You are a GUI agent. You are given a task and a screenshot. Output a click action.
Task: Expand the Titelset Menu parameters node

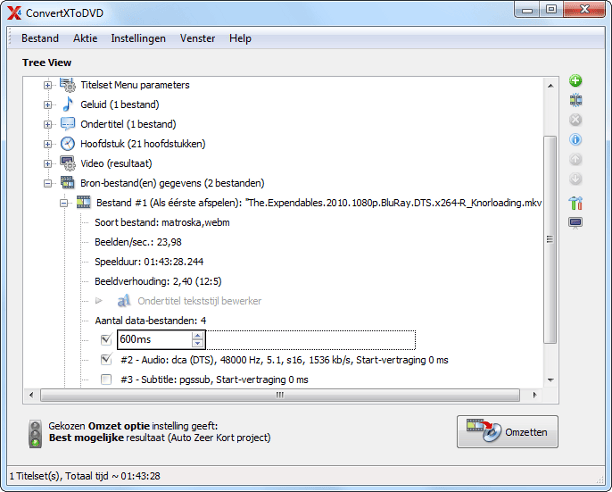(48, 85)
